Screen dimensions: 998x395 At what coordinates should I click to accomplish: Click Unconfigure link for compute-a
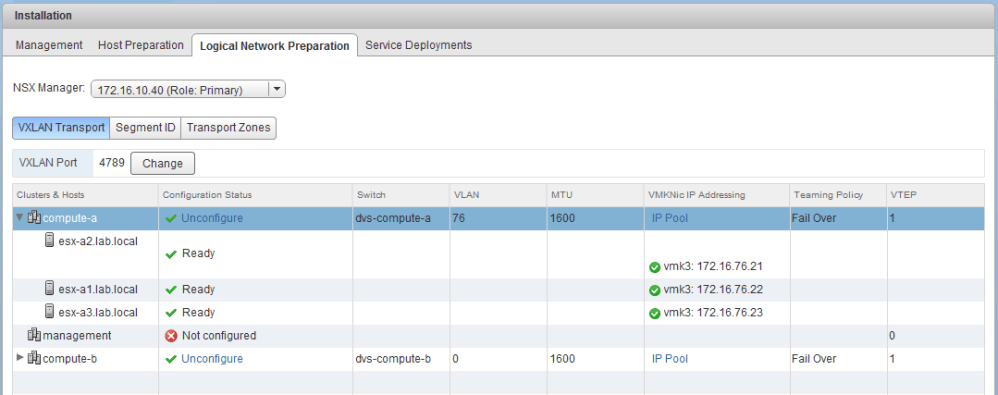tap(212, 218)
